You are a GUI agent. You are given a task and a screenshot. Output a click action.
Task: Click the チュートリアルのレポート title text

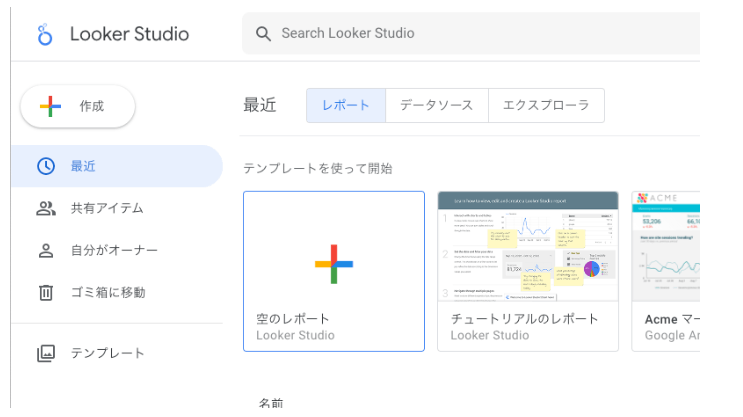point(525,319)
